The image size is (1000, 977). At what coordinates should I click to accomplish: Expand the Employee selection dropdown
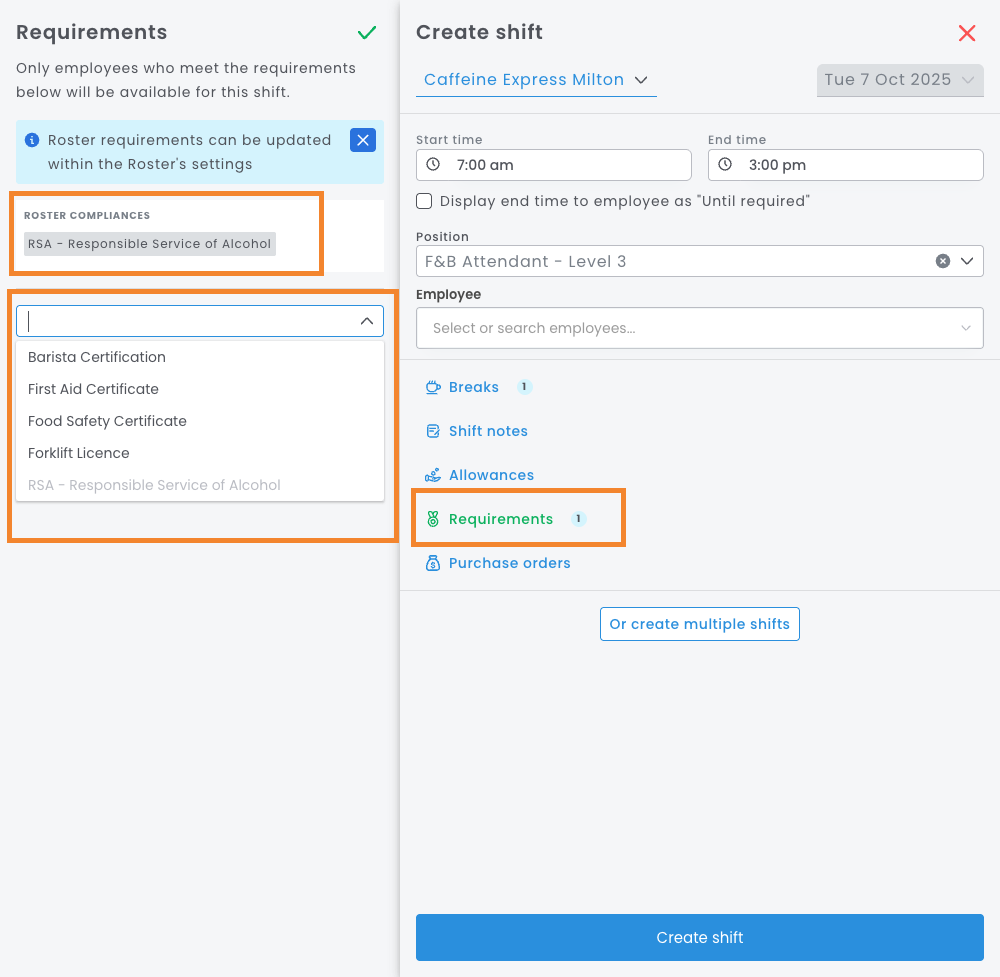pyautogui.click(x=965, y=328)
